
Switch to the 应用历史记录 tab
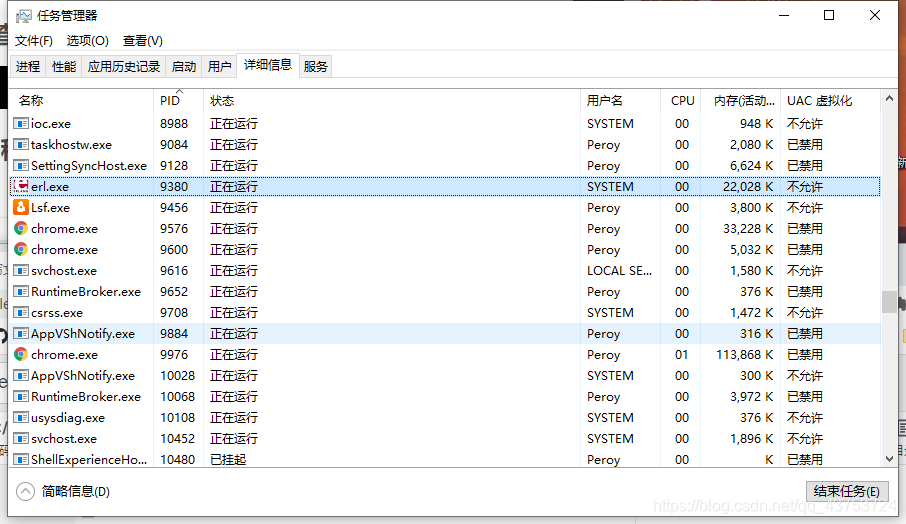[124, 66]
